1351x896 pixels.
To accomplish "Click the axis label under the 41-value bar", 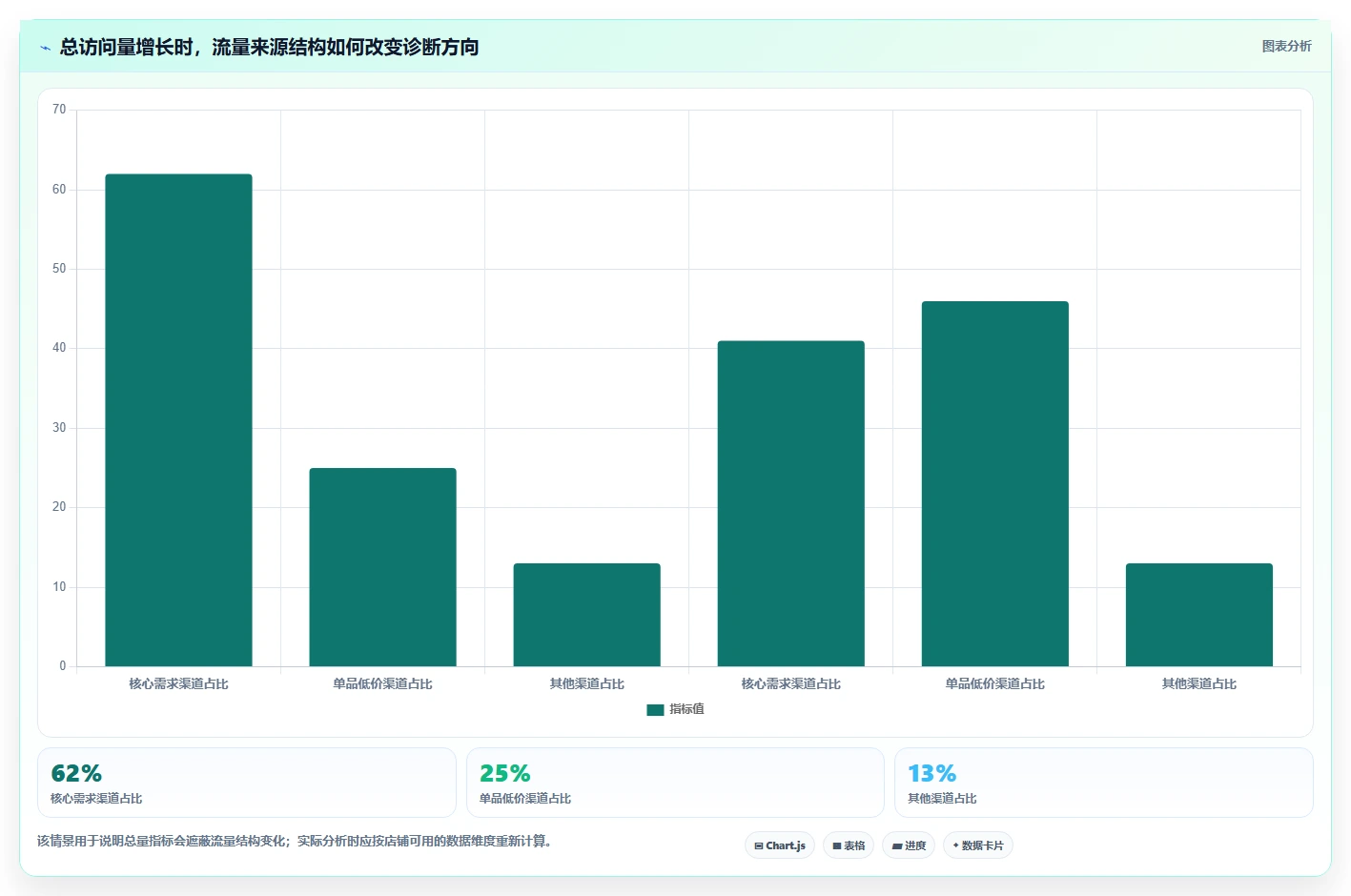I will [x=790, y=683].
